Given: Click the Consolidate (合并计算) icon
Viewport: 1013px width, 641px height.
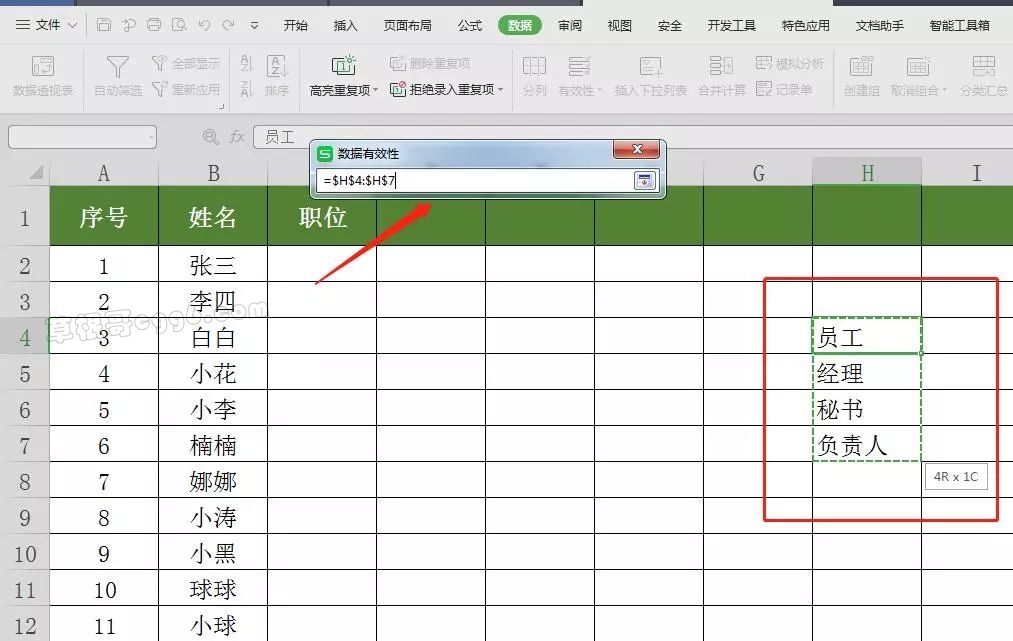Looking at the screenshot, I should point(721,67).
